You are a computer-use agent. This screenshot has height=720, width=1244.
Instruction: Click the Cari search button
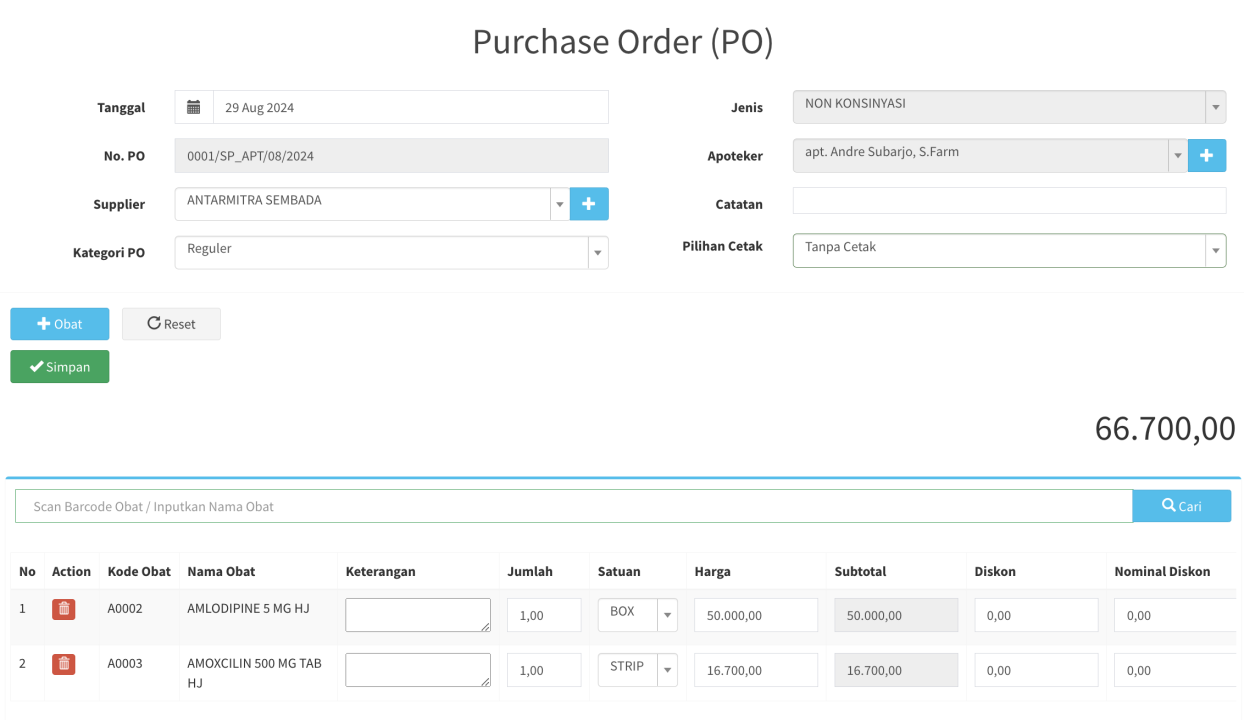pyautogui.click(x=1181, y=506)
